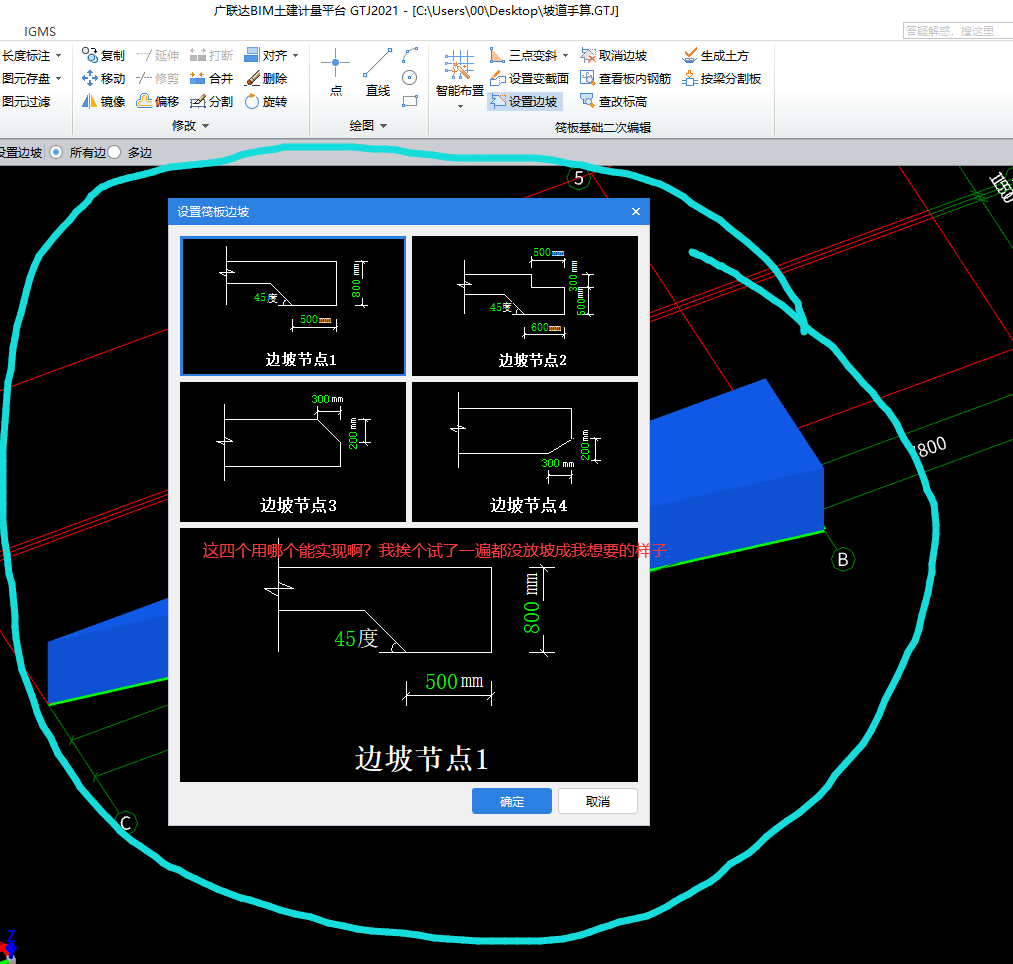Select the 多边 radio option
The width and height of the screenshot is (1013, 964).
point(114,152)
